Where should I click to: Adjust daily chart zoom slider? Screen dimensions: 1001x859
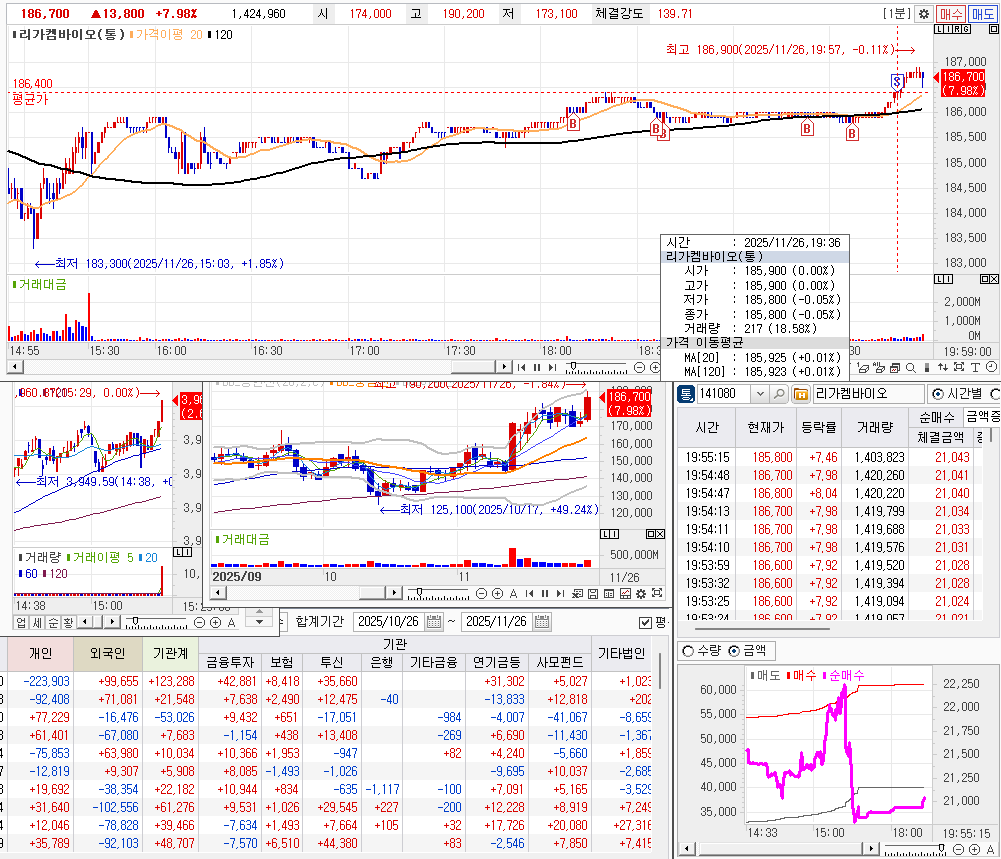419,592
